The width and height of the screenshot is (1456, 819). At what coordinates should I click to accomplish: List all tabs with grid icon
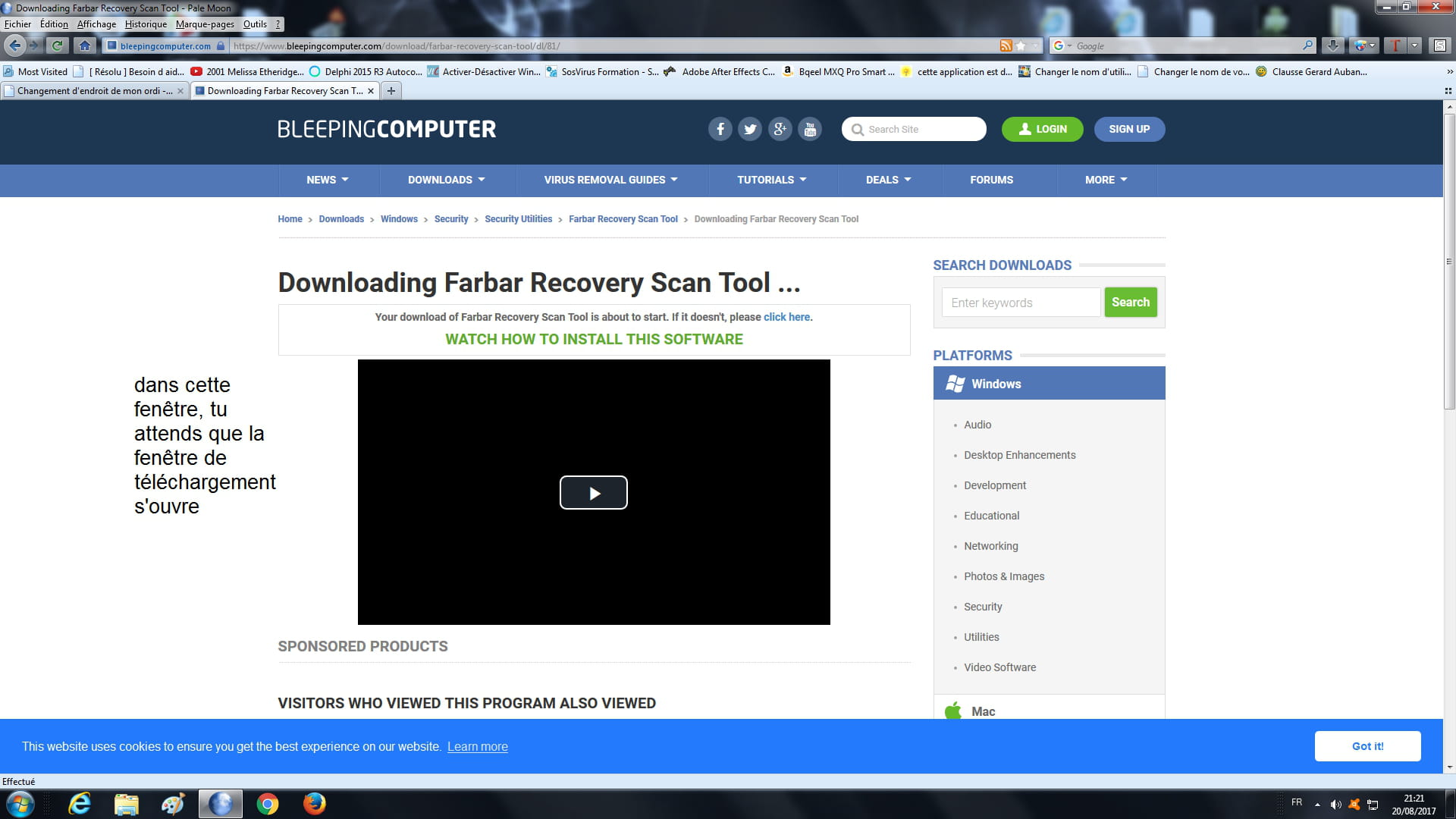1448,91
